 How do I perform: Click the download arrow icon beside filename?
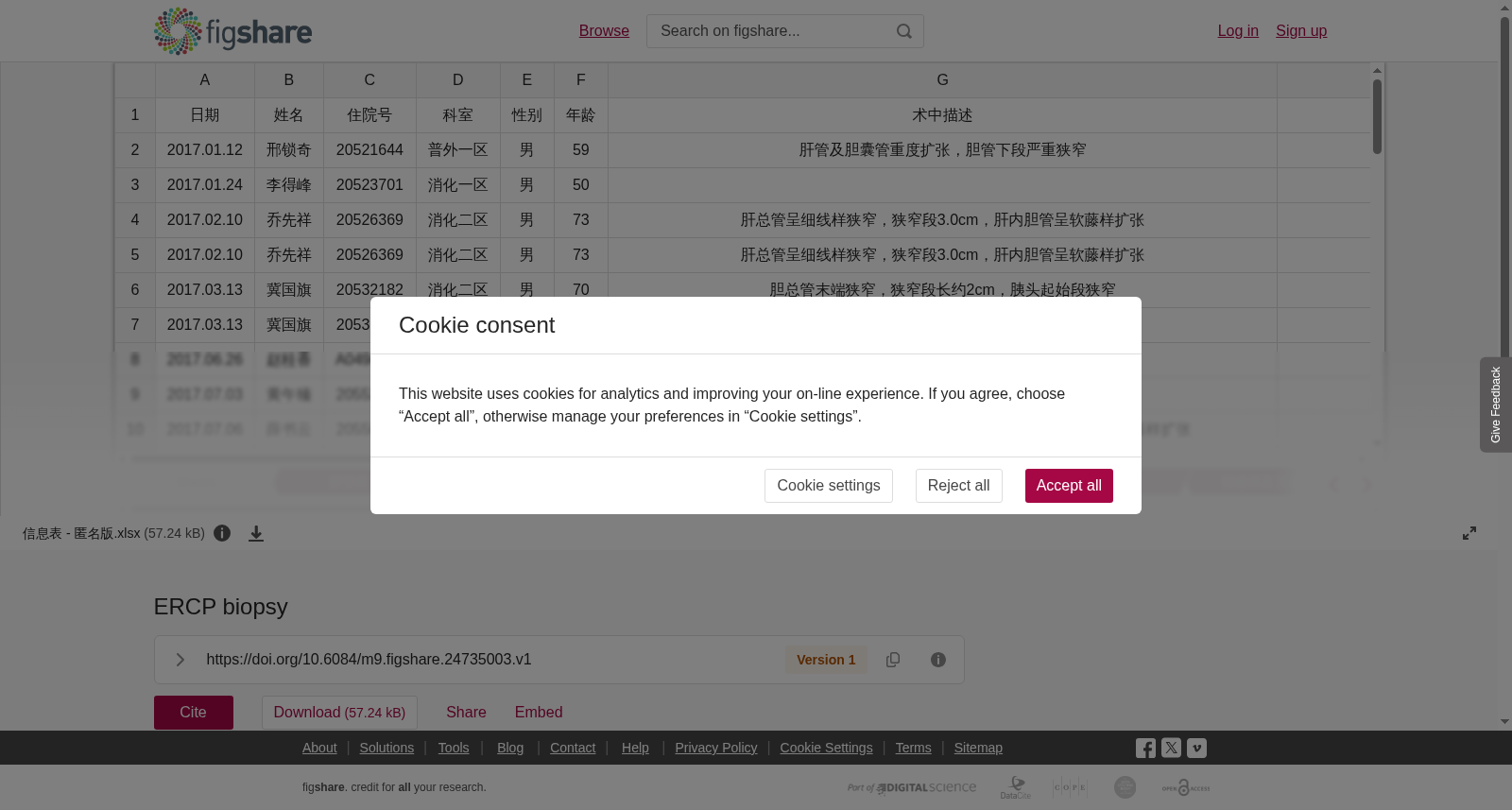[x=256, y=533]
